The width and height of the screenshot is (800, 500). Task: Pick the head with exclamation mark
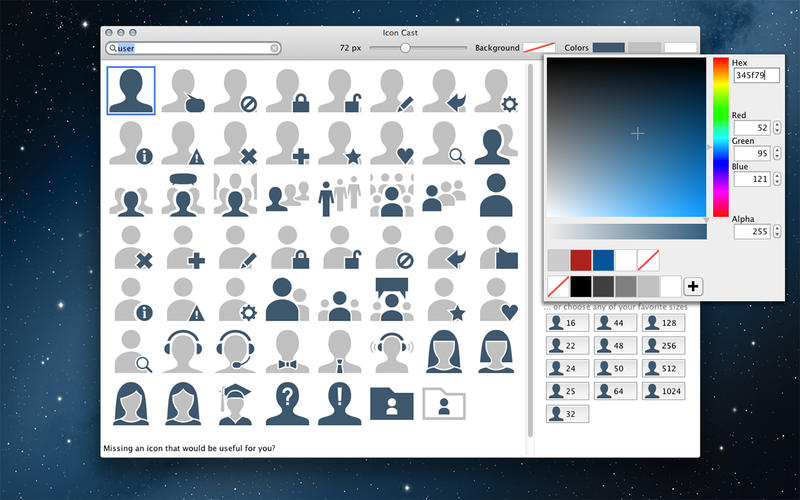(340, 404)
